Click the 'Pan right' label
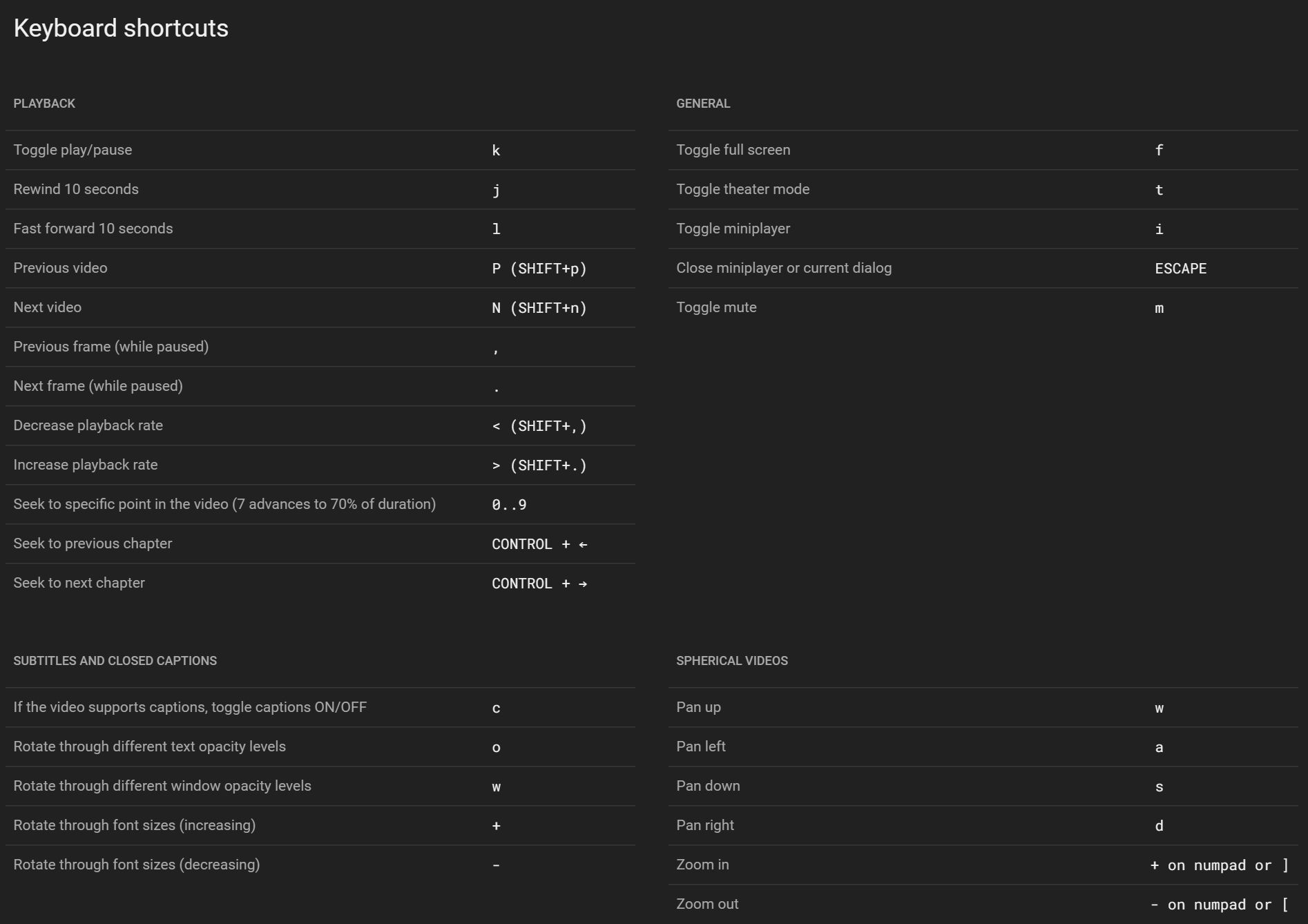The image size is (1308, 924). tap(705, 825)
